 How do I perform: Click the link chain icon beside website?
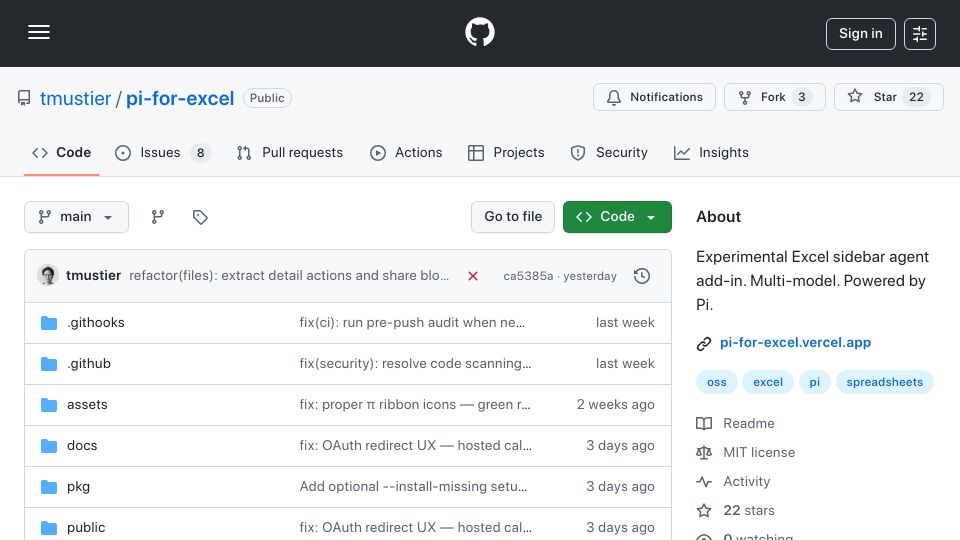[704, 343]
